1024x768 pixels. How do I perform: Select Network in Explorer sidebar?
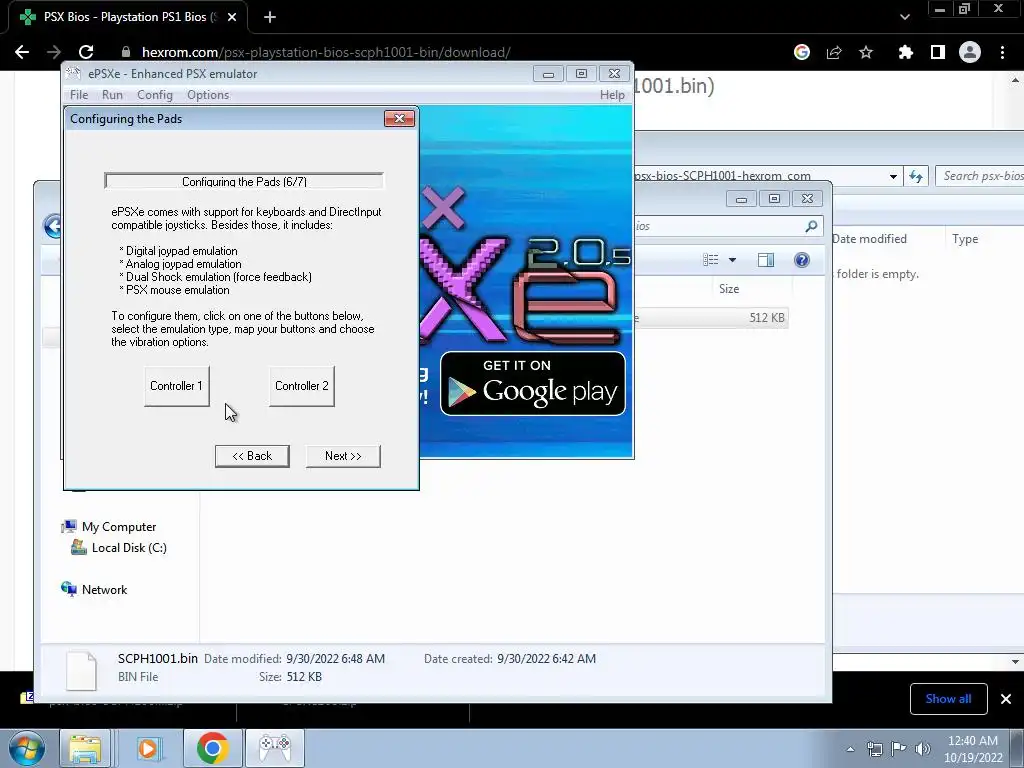pos(104,589)
